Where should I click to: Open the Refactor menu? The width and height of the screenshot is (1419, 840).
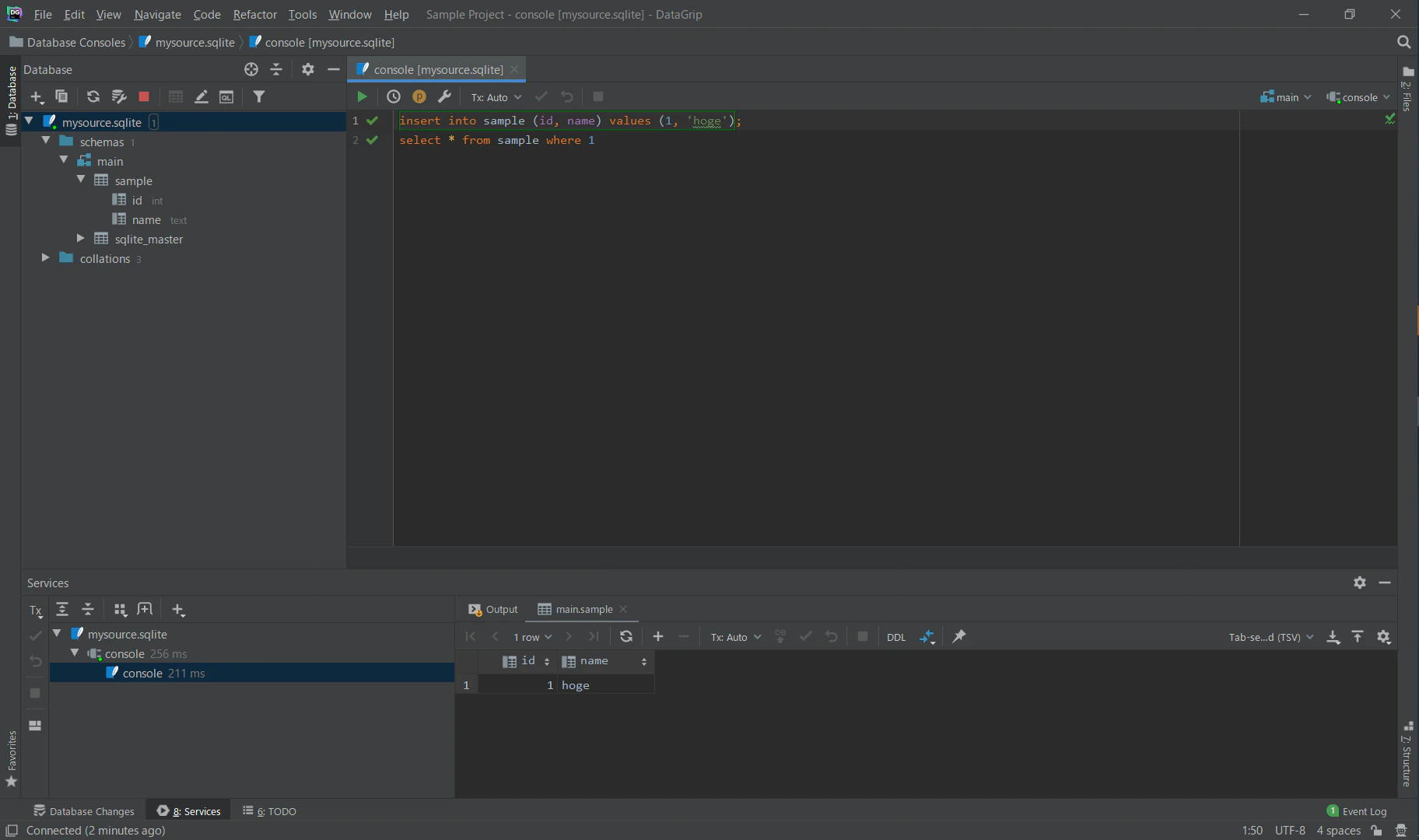[254, 14]
